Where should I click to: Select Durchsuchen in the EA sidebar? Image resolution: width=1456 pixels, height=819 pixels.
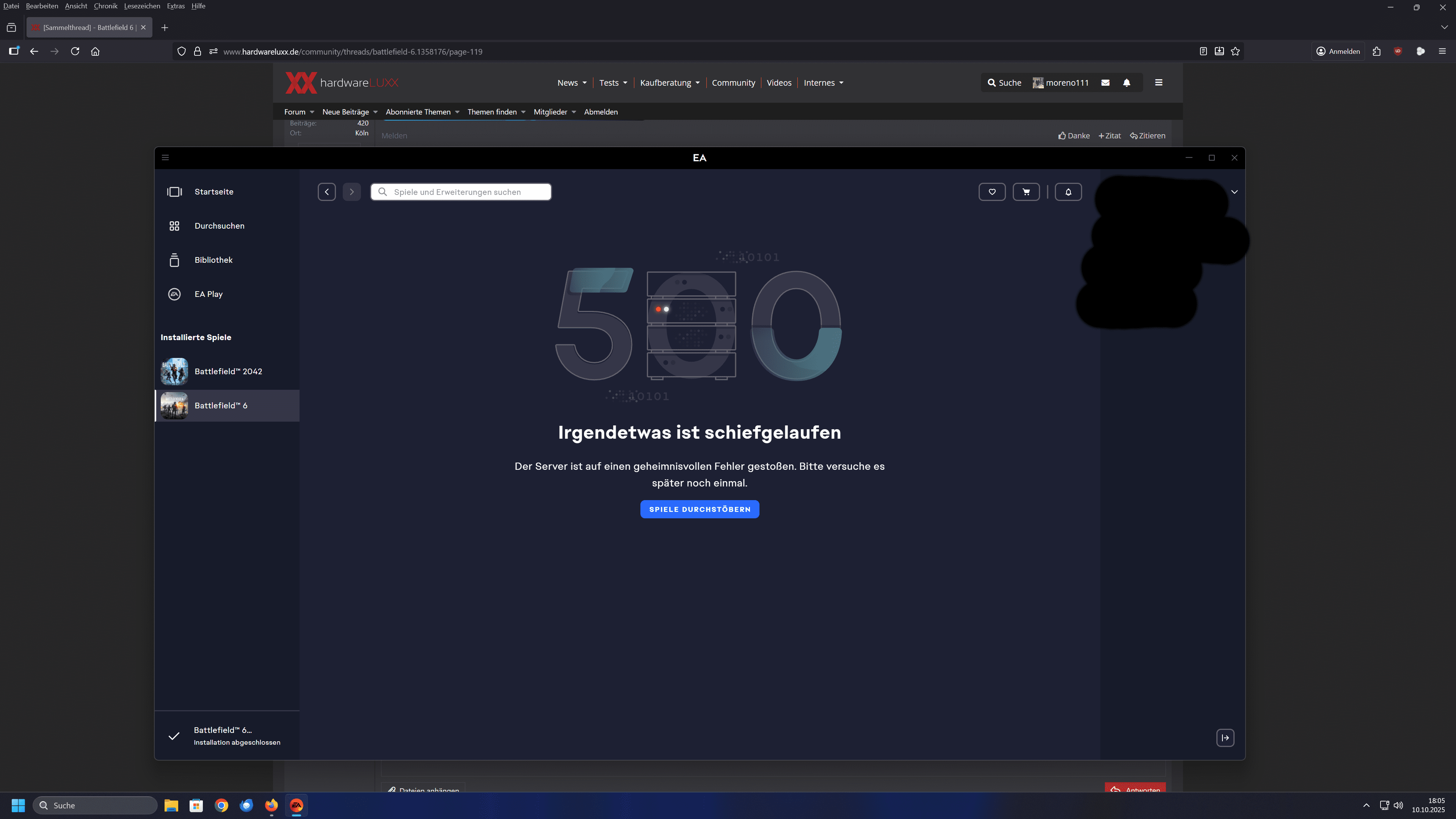click(219, 226)
